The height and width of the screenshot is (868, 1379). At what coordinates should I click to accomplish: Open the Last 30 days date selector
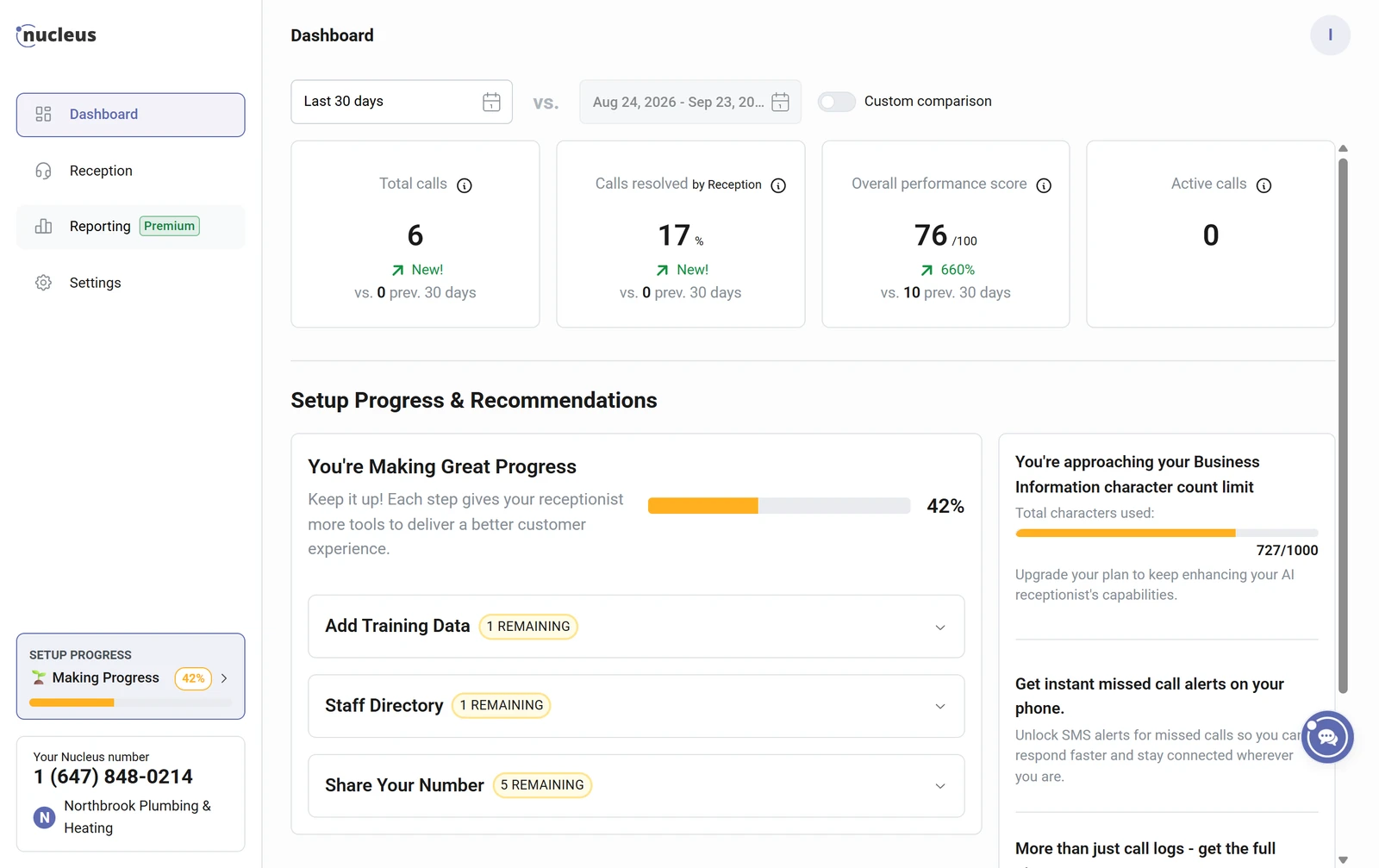point(402,102)
